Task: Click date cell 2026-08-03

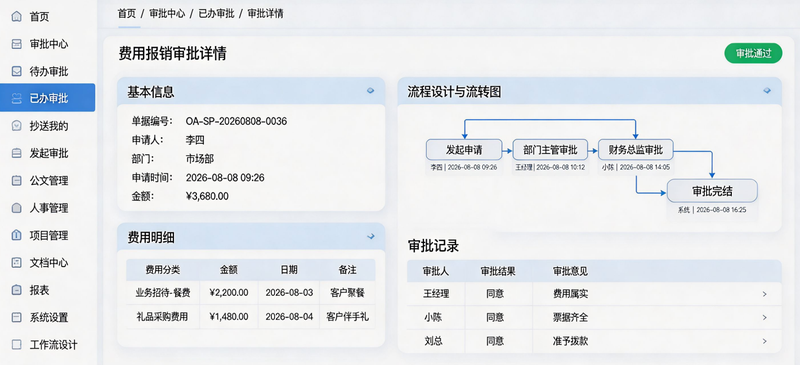Action: [x=289, y=293]
